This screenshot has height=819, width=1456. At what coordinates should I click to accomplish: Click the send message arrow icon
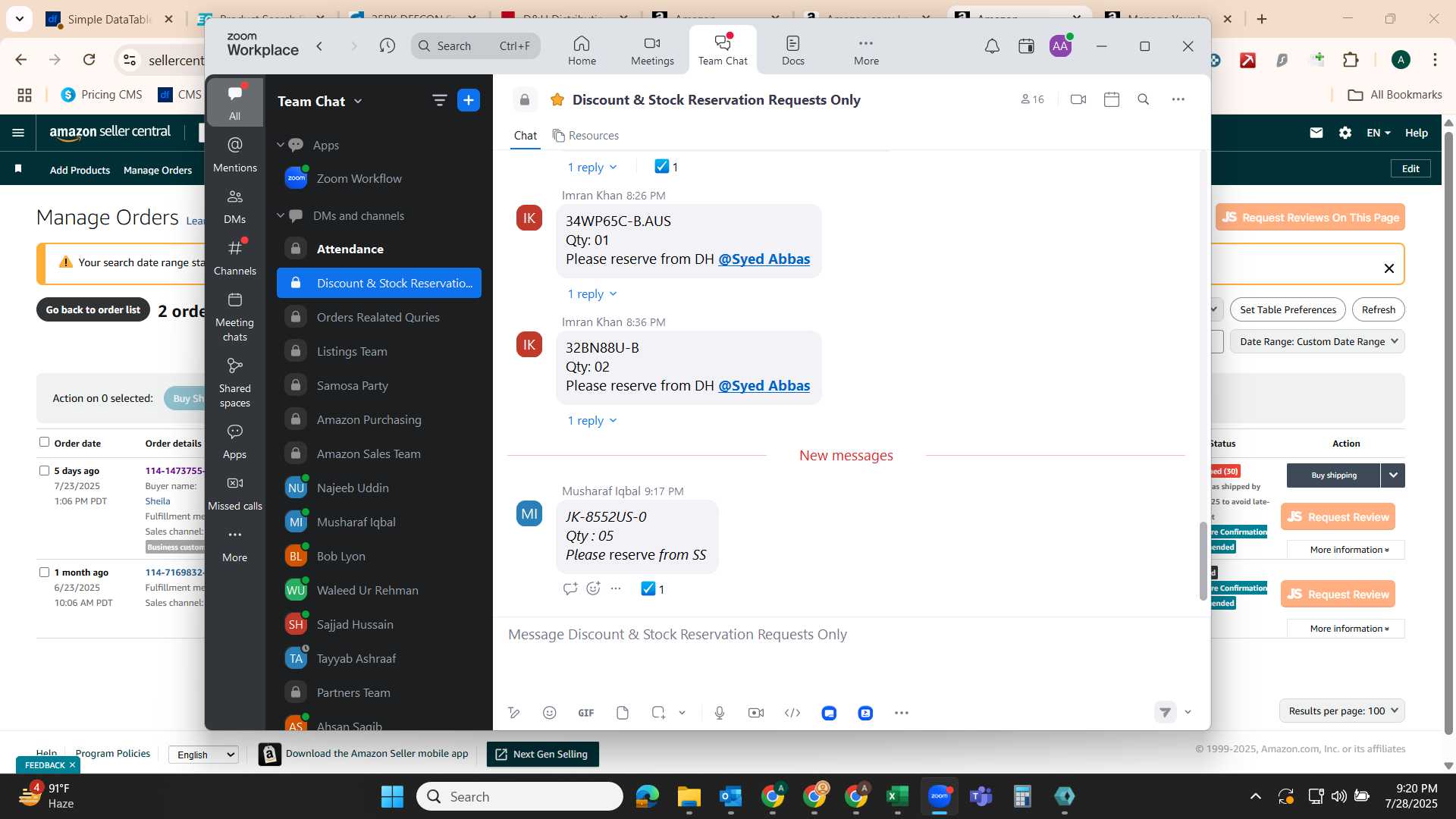(1166, 712)
